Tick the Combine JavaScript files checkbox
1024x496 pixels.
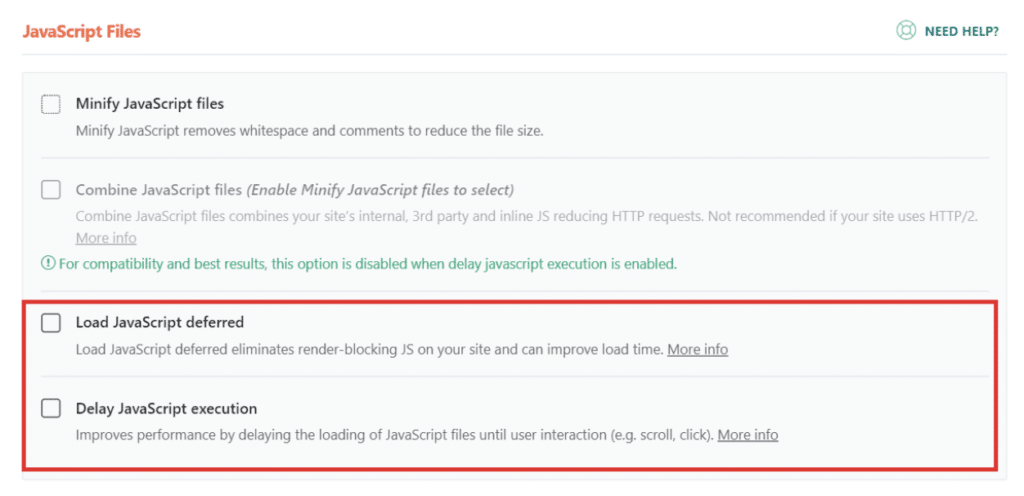click(x=51, y=190)
